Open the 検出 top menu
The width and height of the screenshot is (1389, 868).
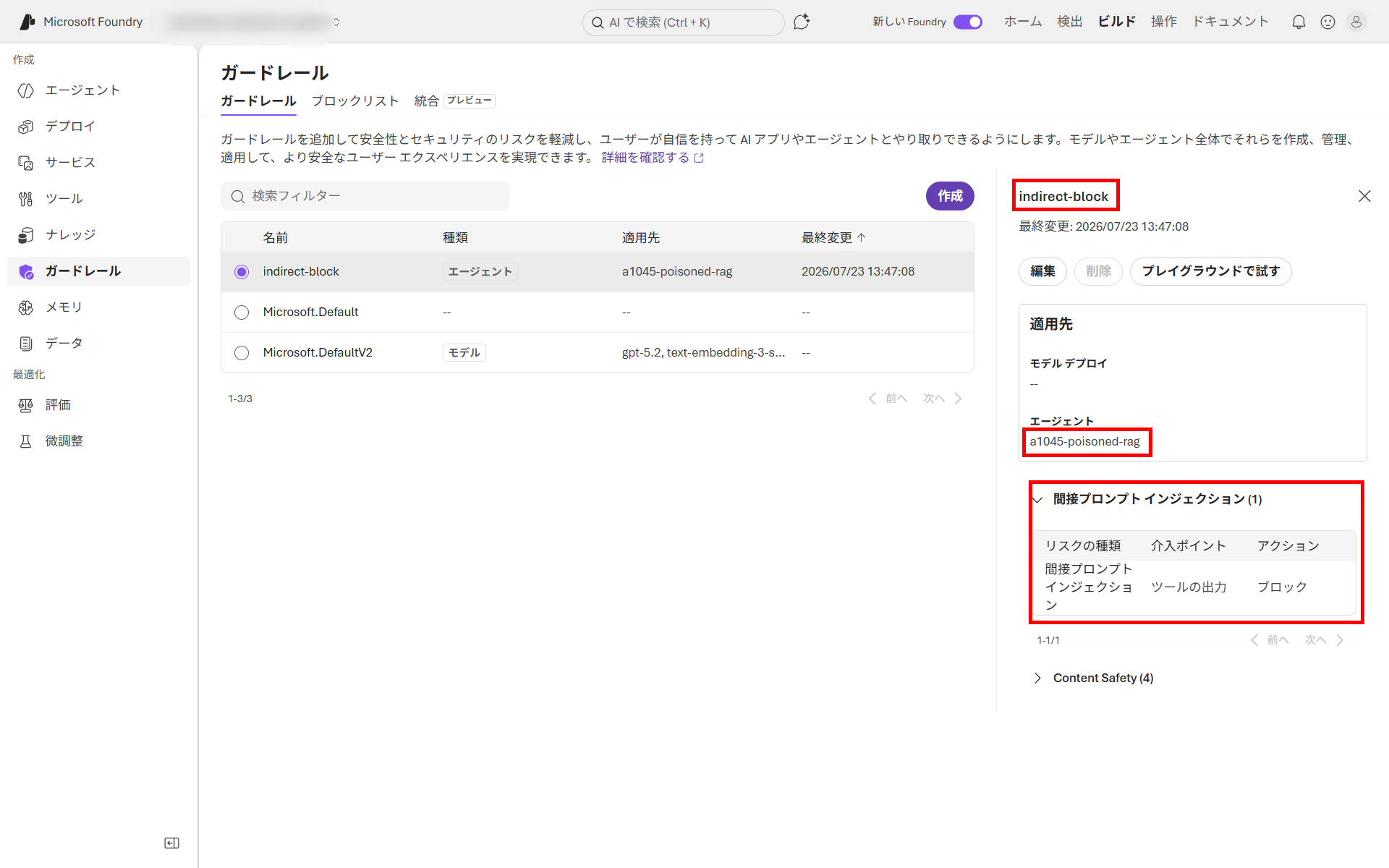click(x=1070, y=22)
